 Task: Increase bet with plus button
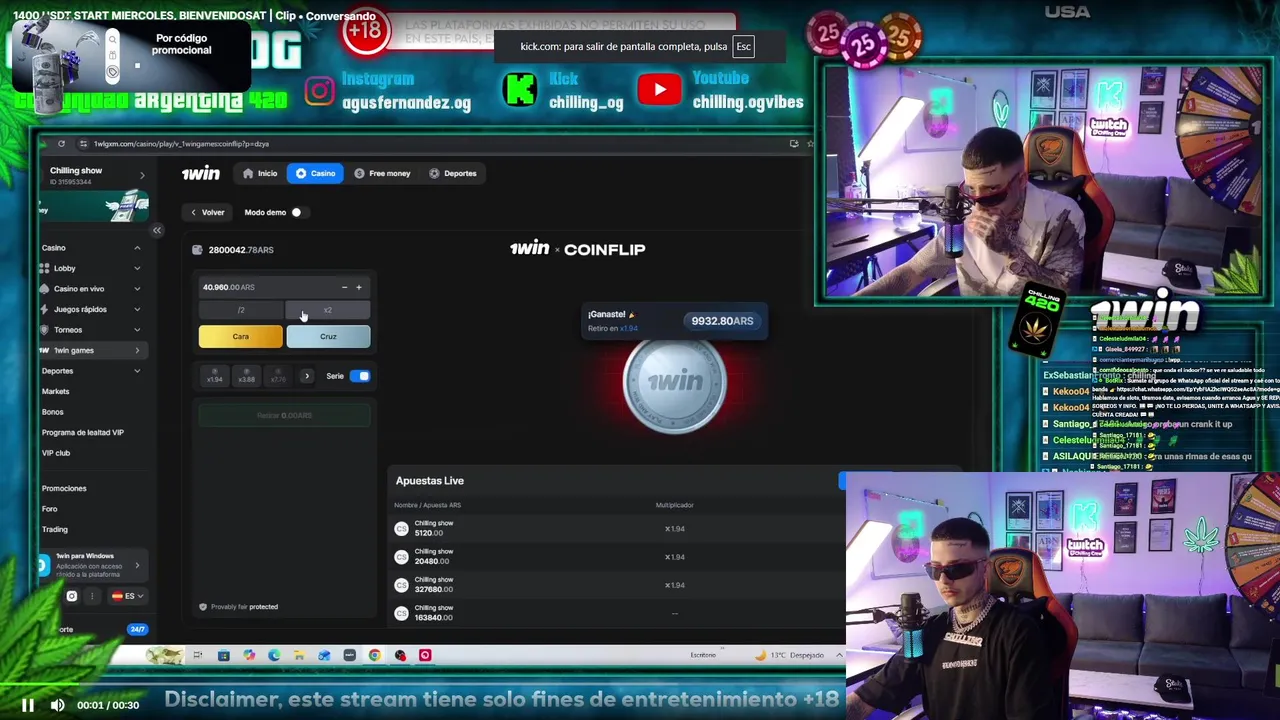click(359, 288)
